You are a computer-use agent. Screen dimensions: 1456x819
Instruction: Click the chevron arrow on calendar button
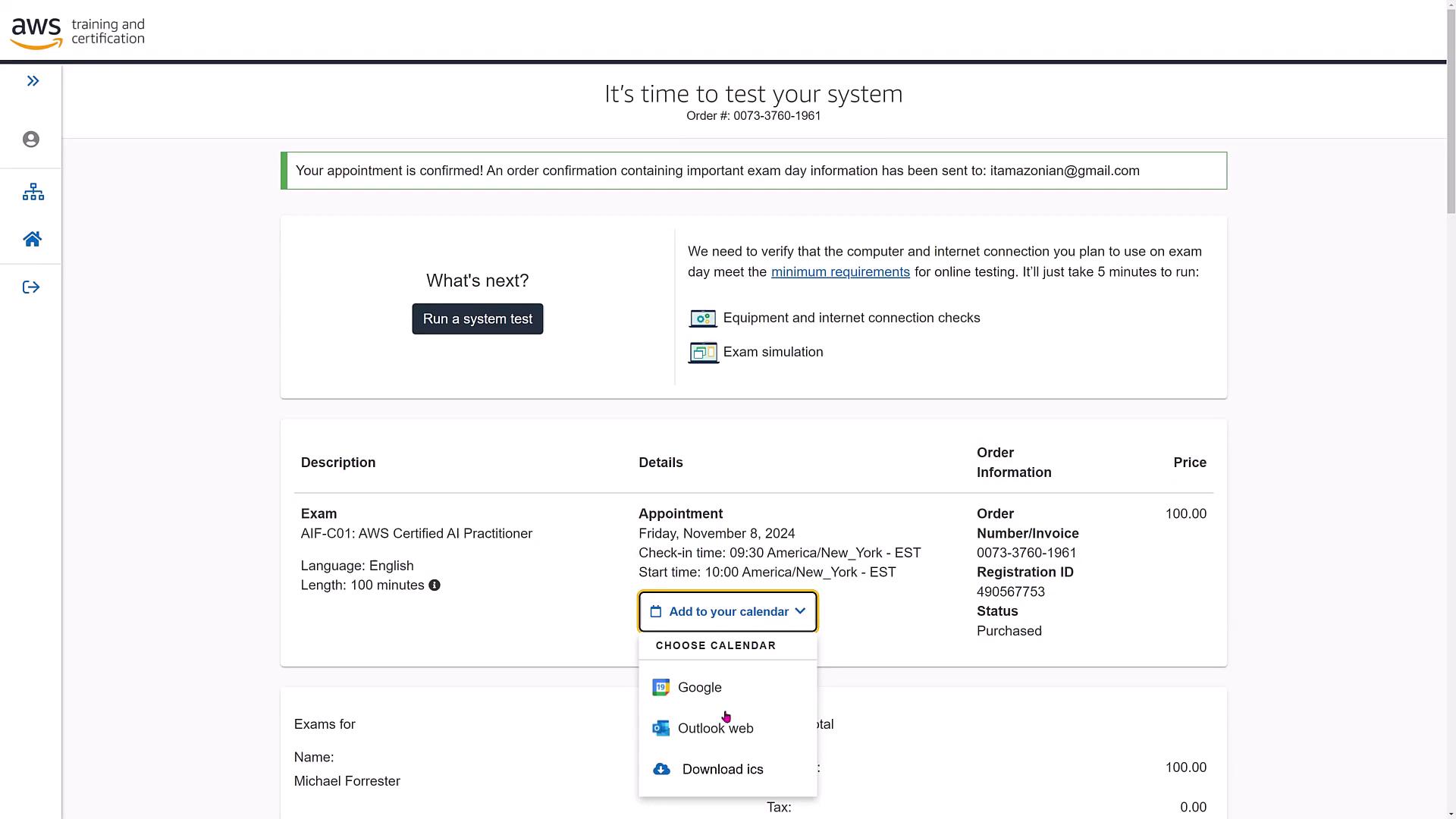pos(800,611)
